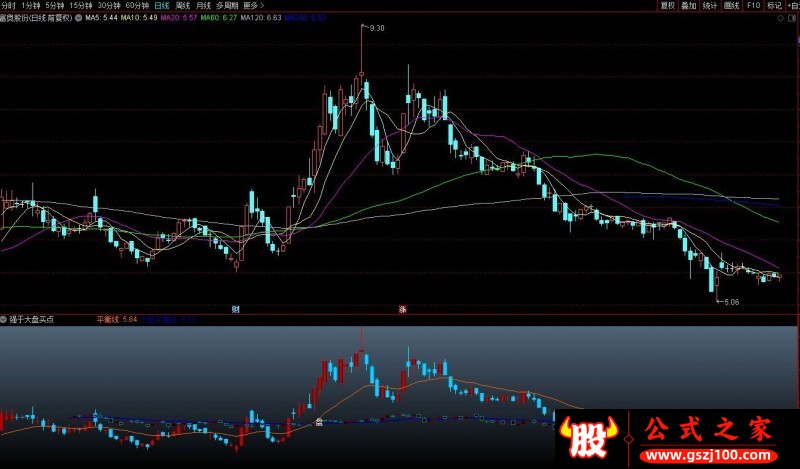Switch to the 周线 weekly chart
Screen dimensions: 800x469
click(183, 5)
